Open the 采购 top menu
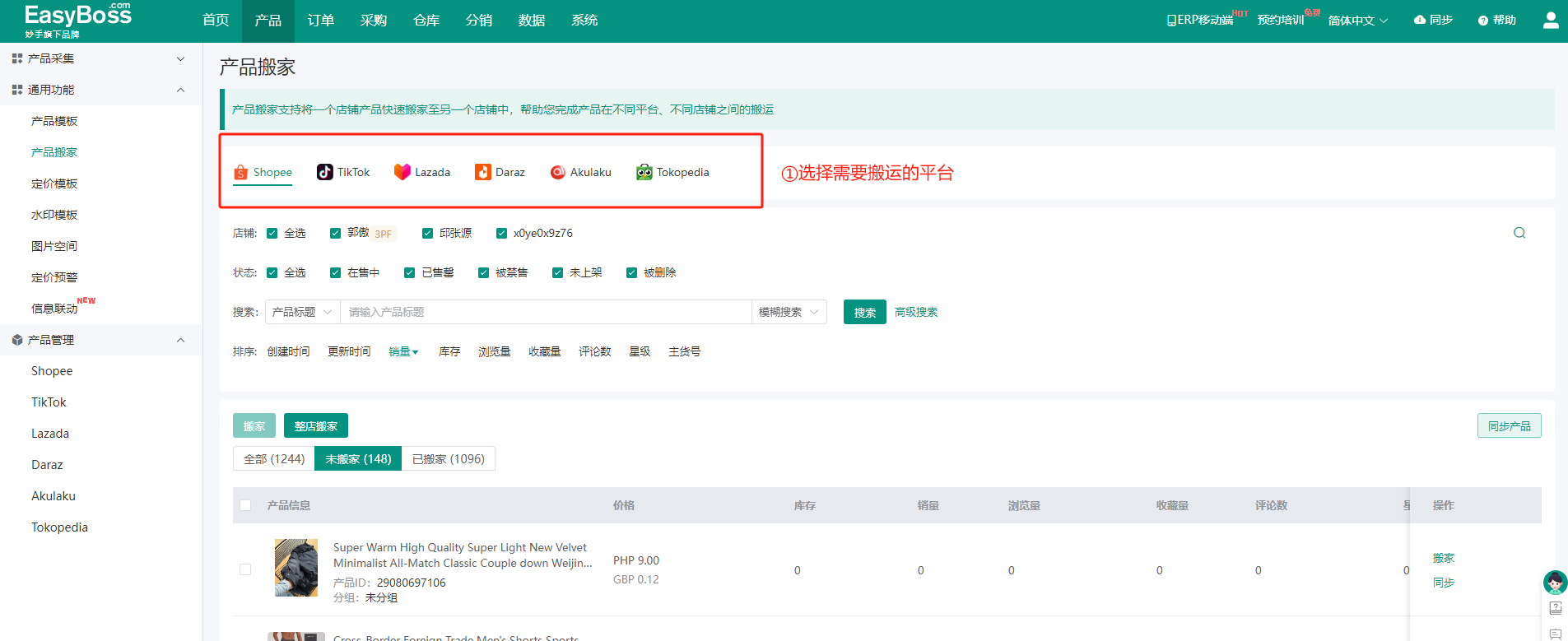Screen dimensions: 1568x641 (x=374, y=21)
